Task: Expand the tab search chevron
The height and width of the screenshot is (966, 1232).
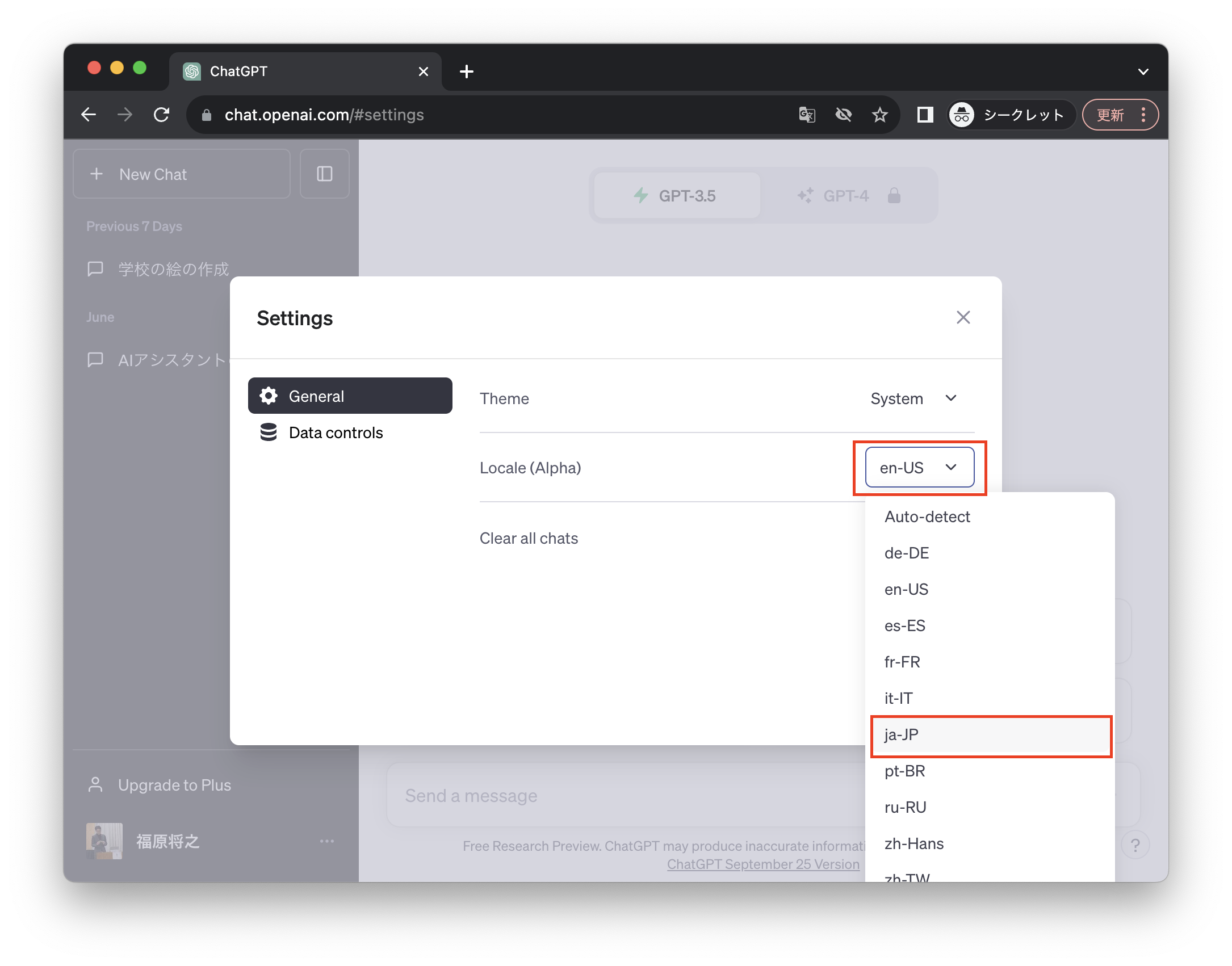Action: 1143,72
